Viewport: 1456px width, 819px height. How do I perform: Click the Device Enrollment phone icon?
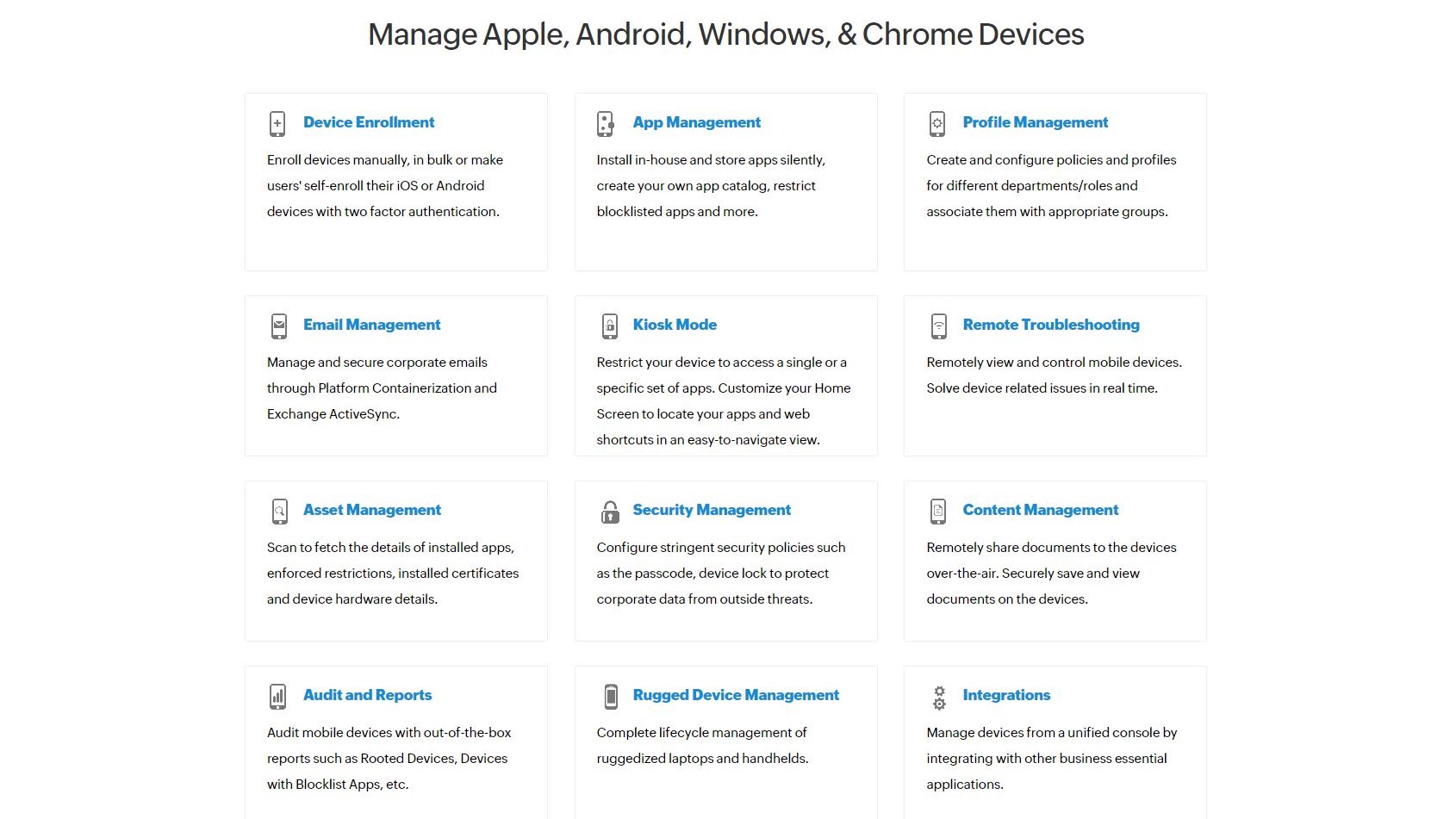pos(277,123)
